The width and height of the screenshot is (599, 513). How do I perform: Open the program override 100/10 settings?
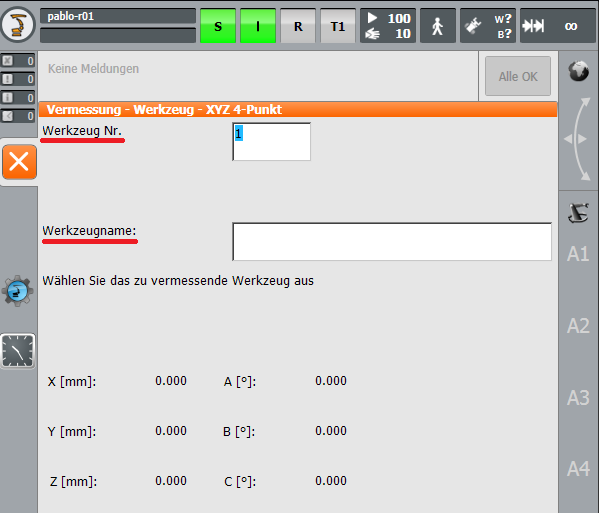pyautogui.click(x=388, y=26)
